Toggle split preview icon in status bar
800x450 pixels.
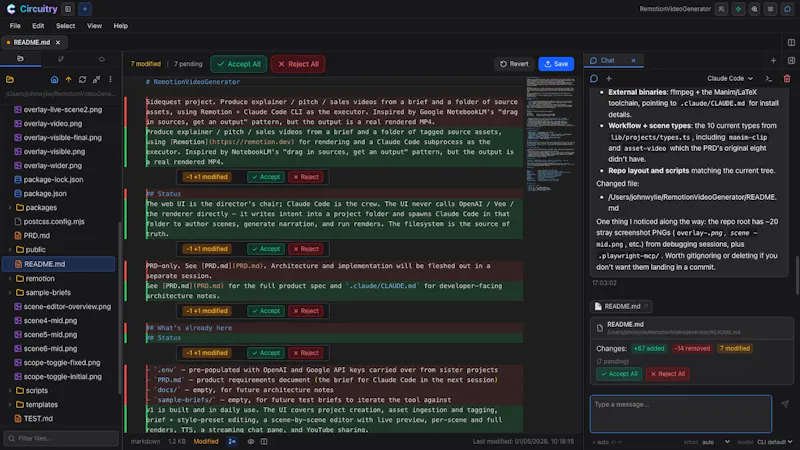[x=264, y=441]
